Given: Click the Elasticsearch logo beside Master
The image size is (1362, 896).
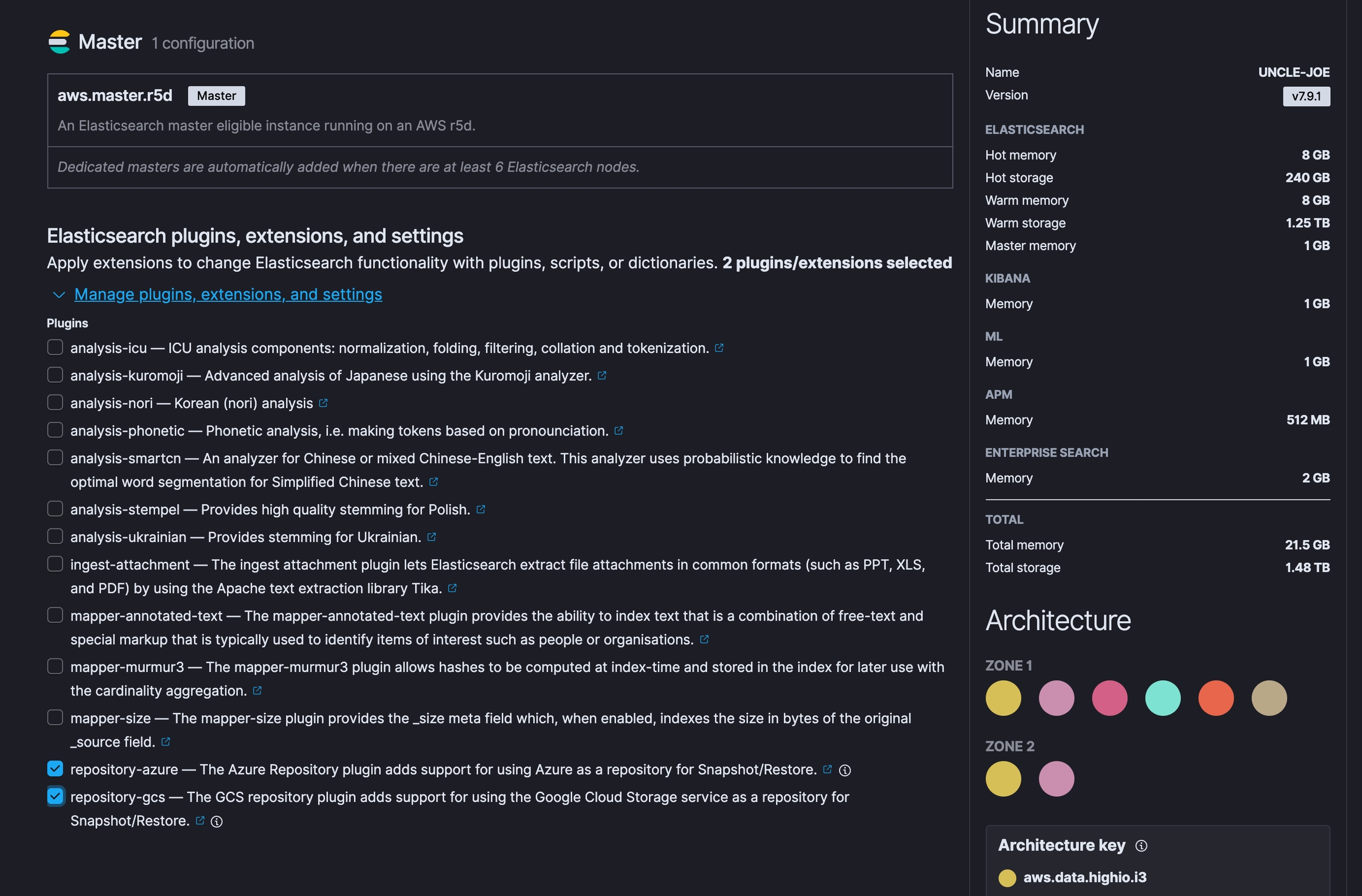Looking at the screenshot, I should [x=59, y=42].
